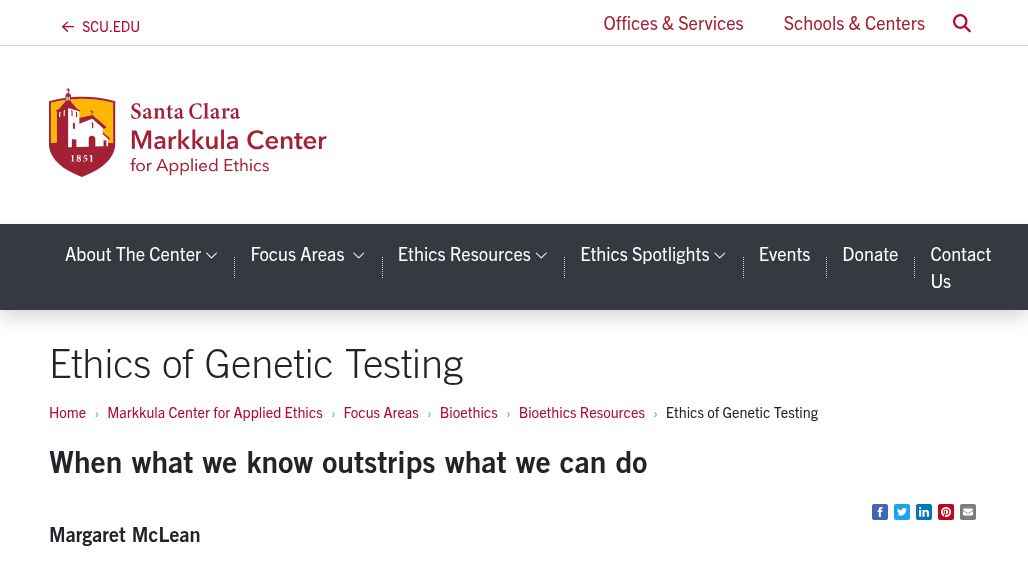Open the search magnifier icon
This screenshot has height=578, width=1028.
coord(962,23)
